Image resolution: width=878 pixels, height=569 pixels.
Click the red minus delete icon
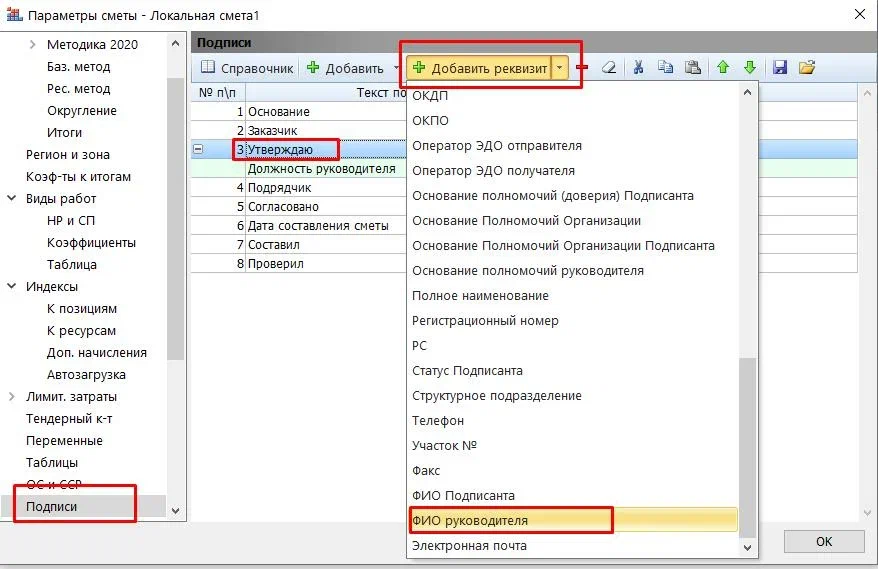coord(583,68)
